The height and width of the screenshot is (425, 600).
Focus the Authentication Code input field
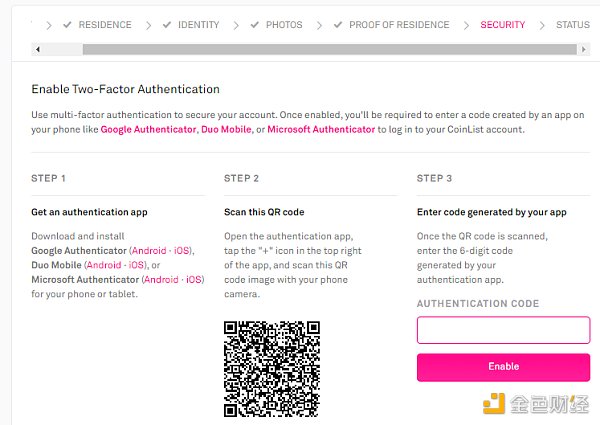click(503, 330)
